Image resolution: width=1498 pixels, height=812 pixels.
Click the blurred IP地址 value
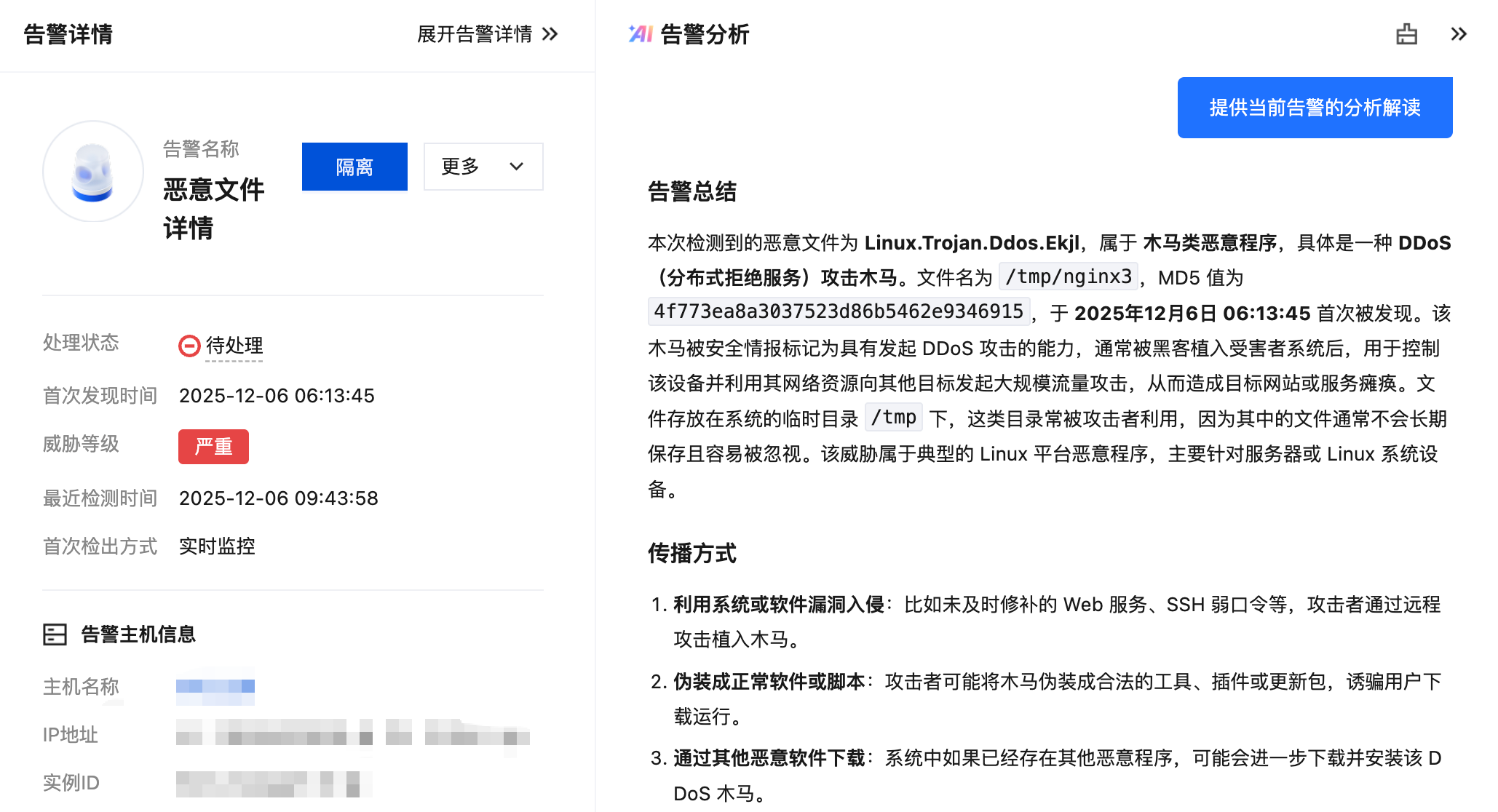coord(352,734)
